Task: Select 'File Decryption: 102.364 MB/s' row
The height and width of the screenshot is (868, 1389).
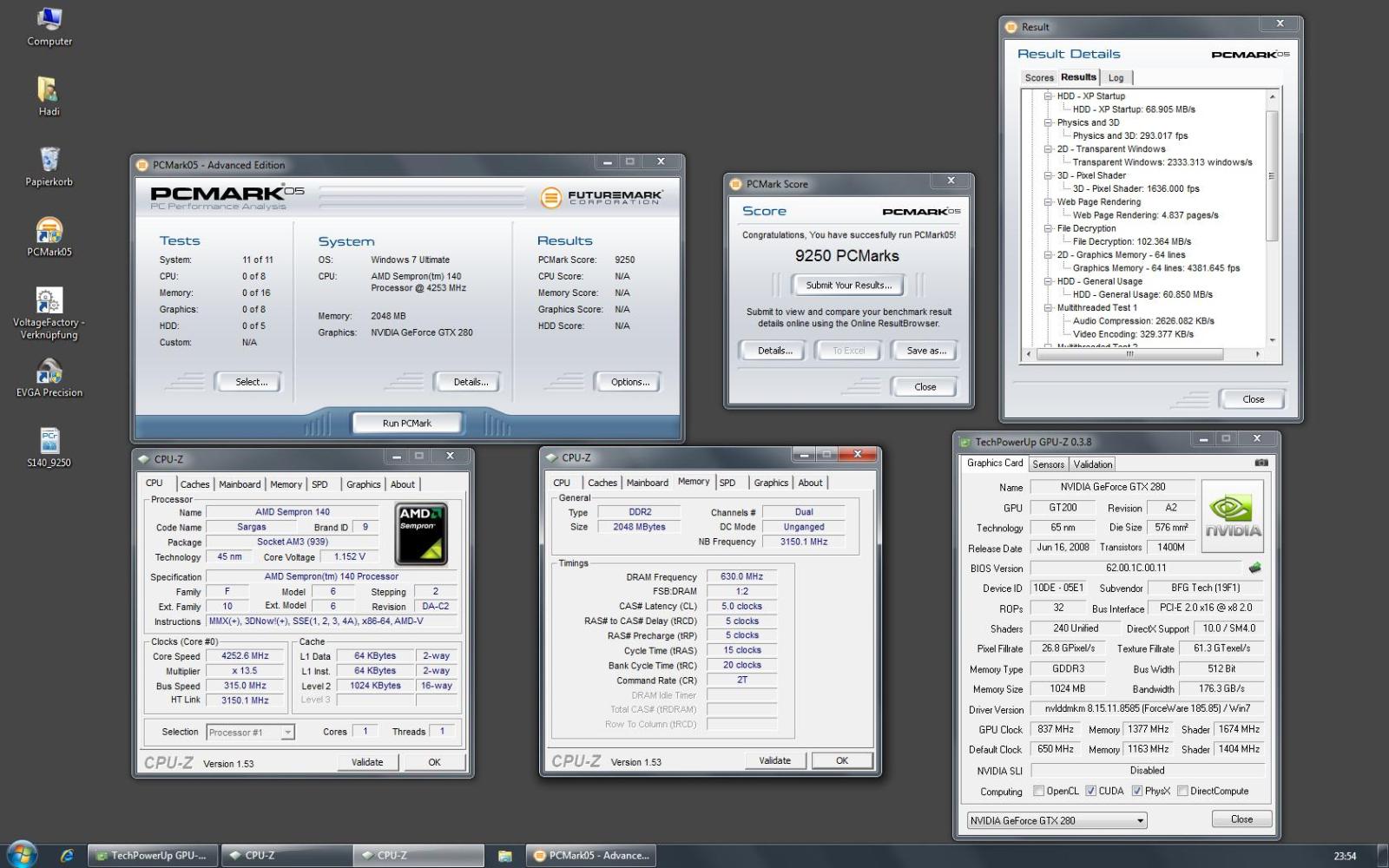Action: pos(1132,241)
